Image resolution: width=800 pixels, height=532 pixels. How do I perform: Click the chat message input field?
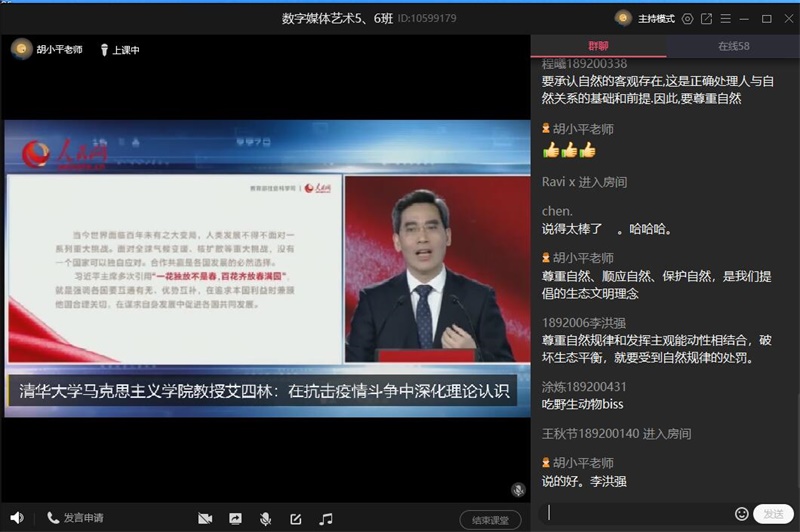click(638, 513)
